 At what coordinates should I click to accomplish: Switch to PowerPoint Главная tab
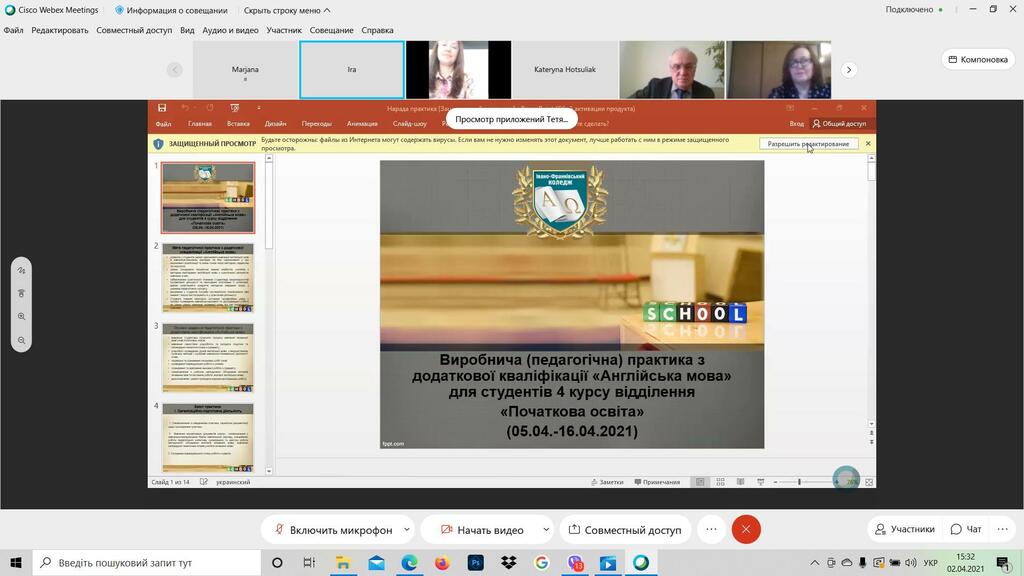[x=200, y=123]
